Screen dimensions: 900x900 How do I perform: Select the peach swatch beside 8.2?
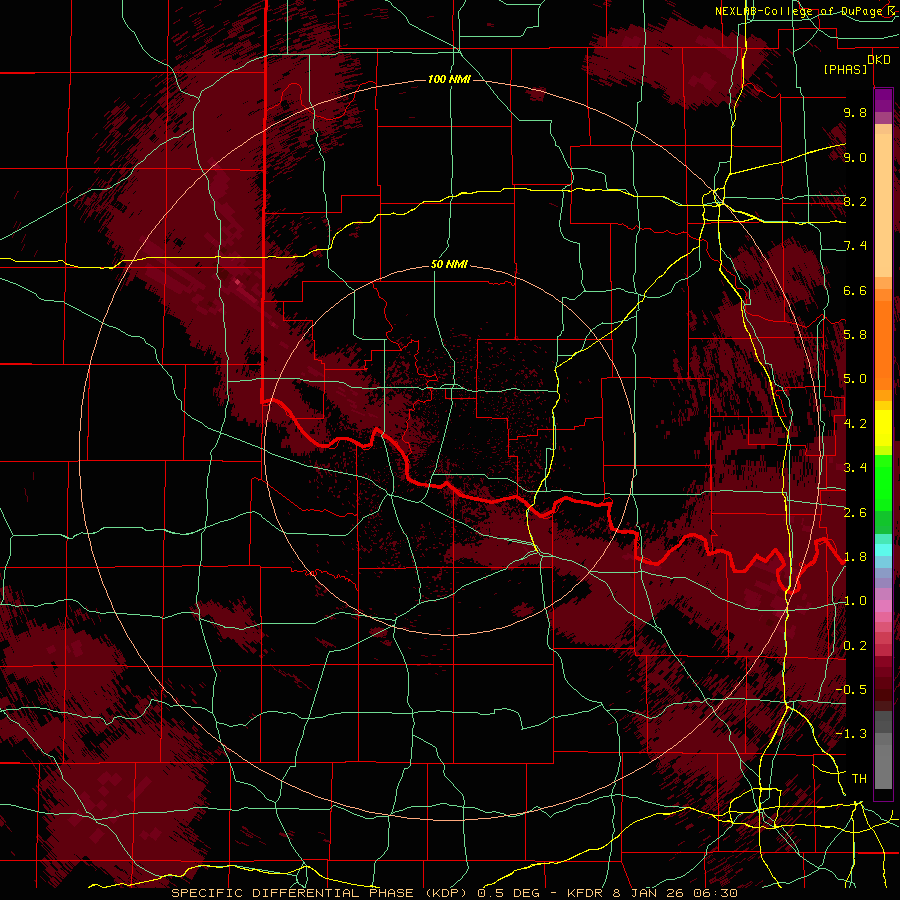pos(883,201)
